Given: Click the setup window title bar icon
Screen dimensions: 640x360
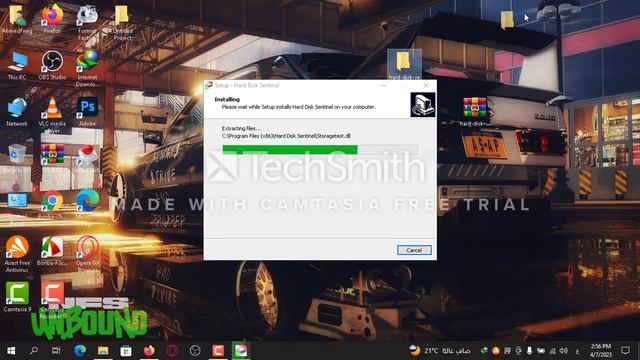Looking at the screenshot, I should coord(209,85).
